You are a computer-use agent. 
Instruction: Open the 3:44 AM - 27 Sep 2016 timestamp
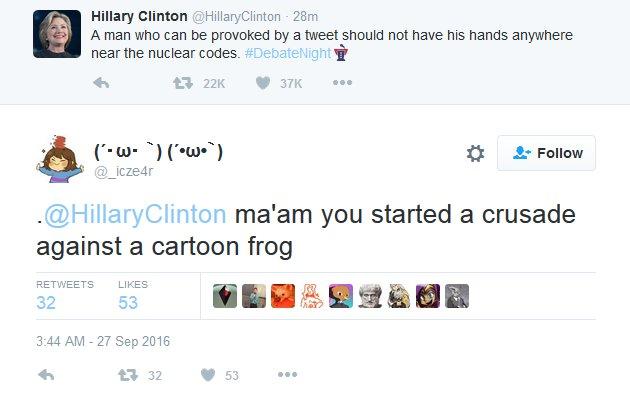point(103,341)
